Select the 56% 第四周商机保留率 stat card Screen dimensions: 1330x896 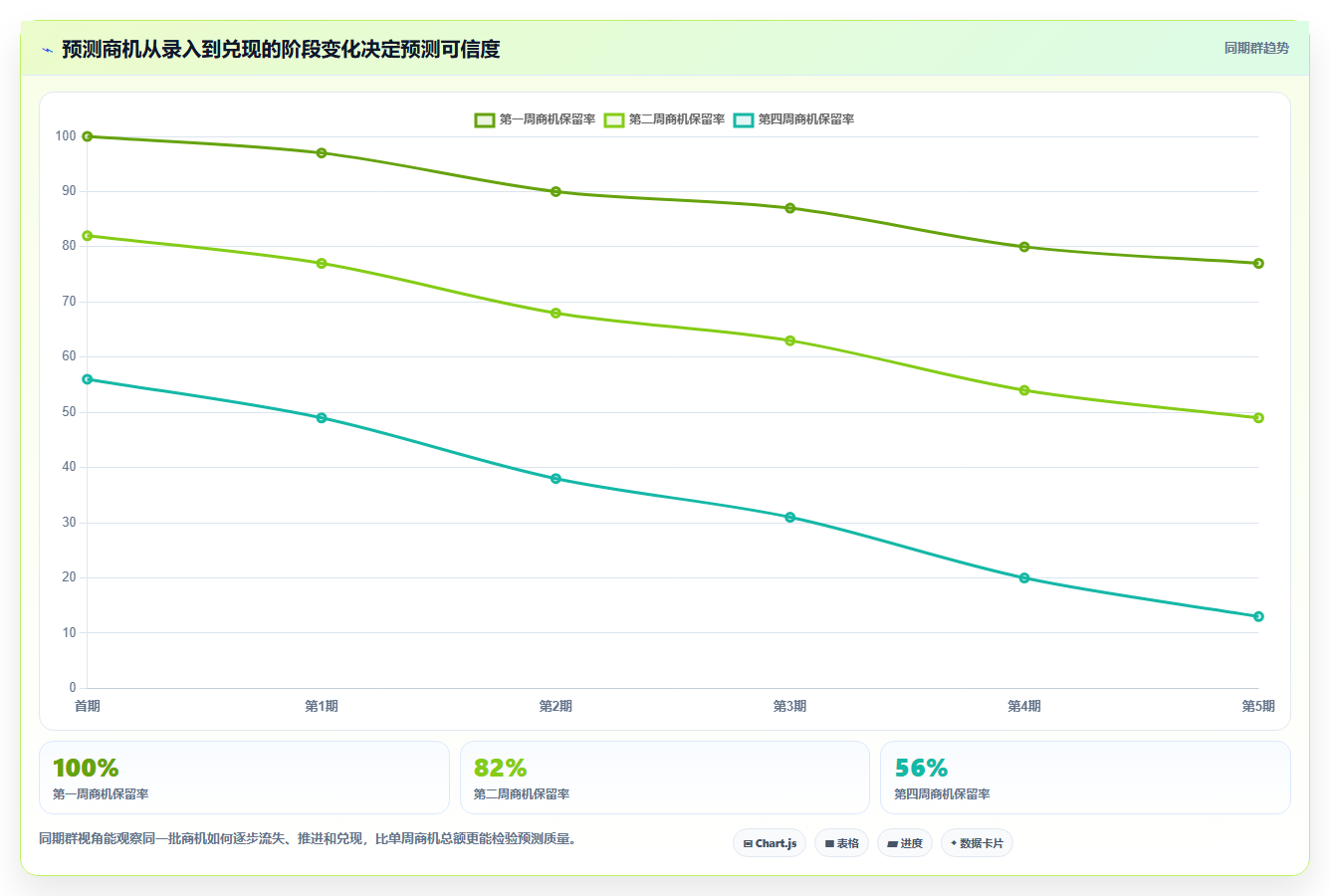(x=1085, y=778)
